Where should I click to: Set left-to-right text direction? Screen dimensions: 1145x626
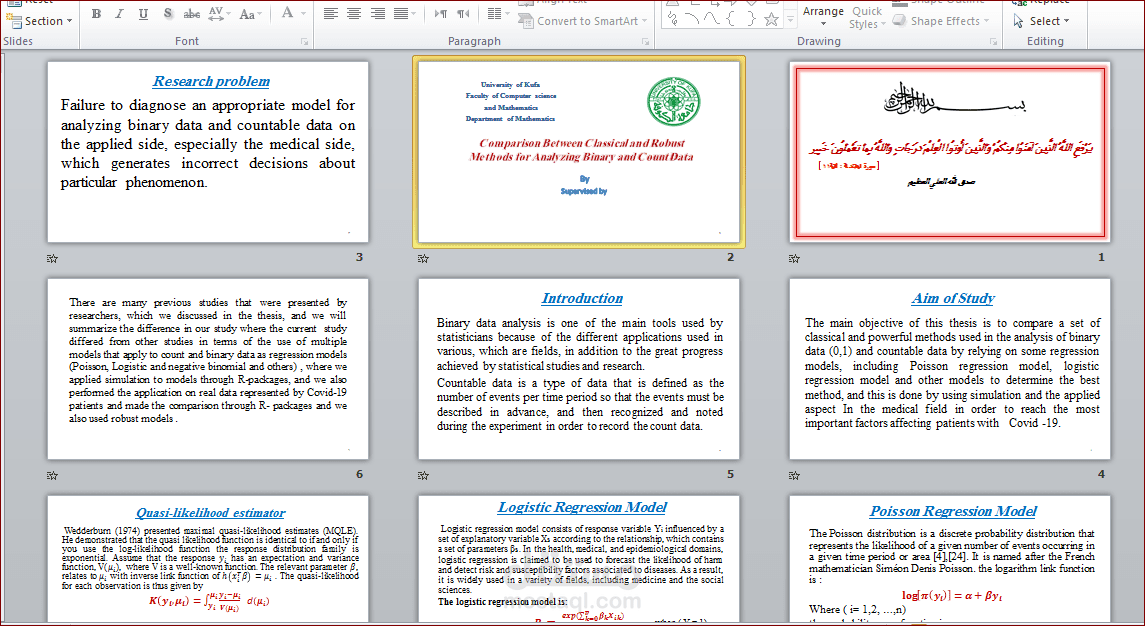441,13
